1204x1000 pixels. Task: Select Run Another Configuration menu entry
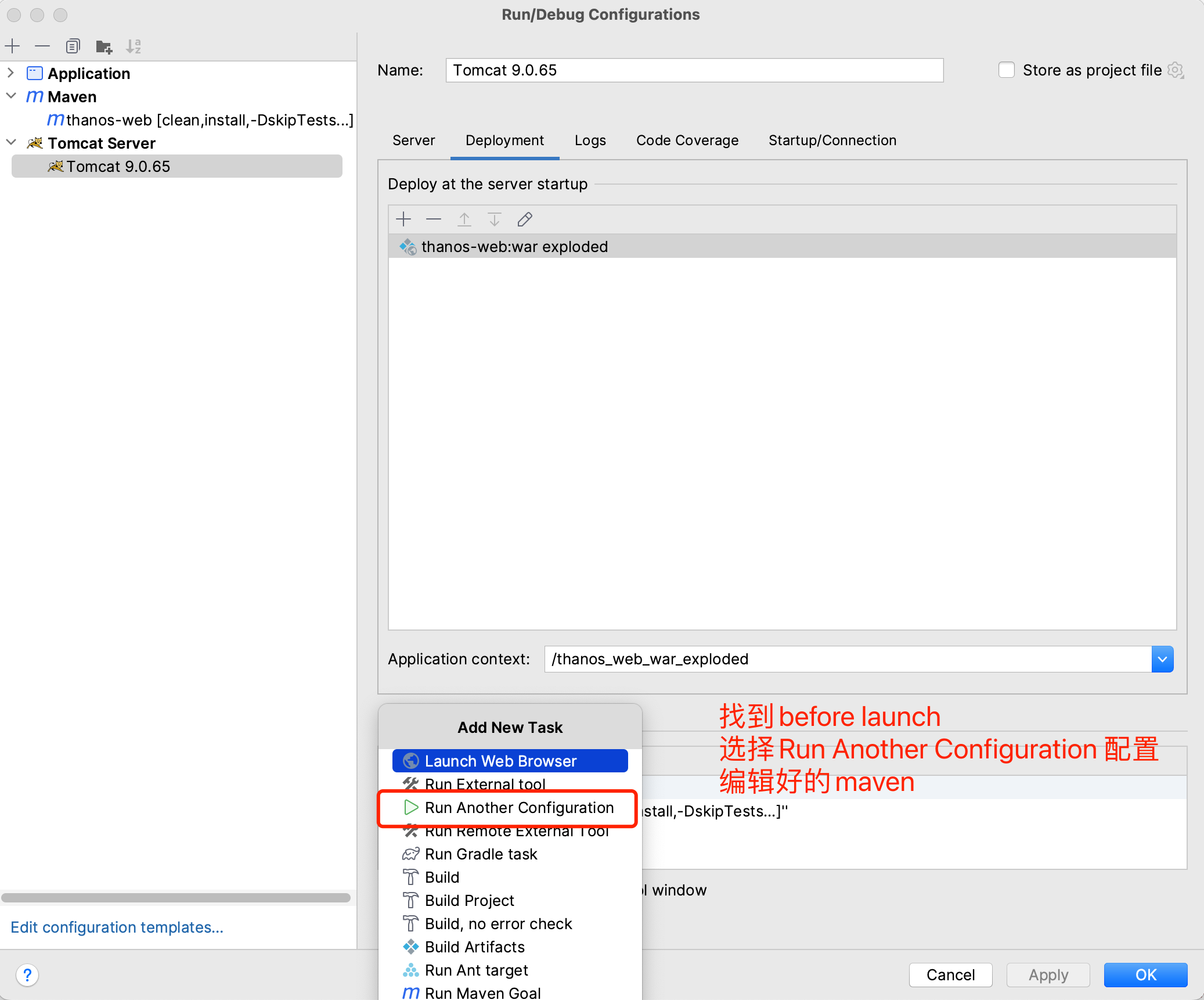519,808
